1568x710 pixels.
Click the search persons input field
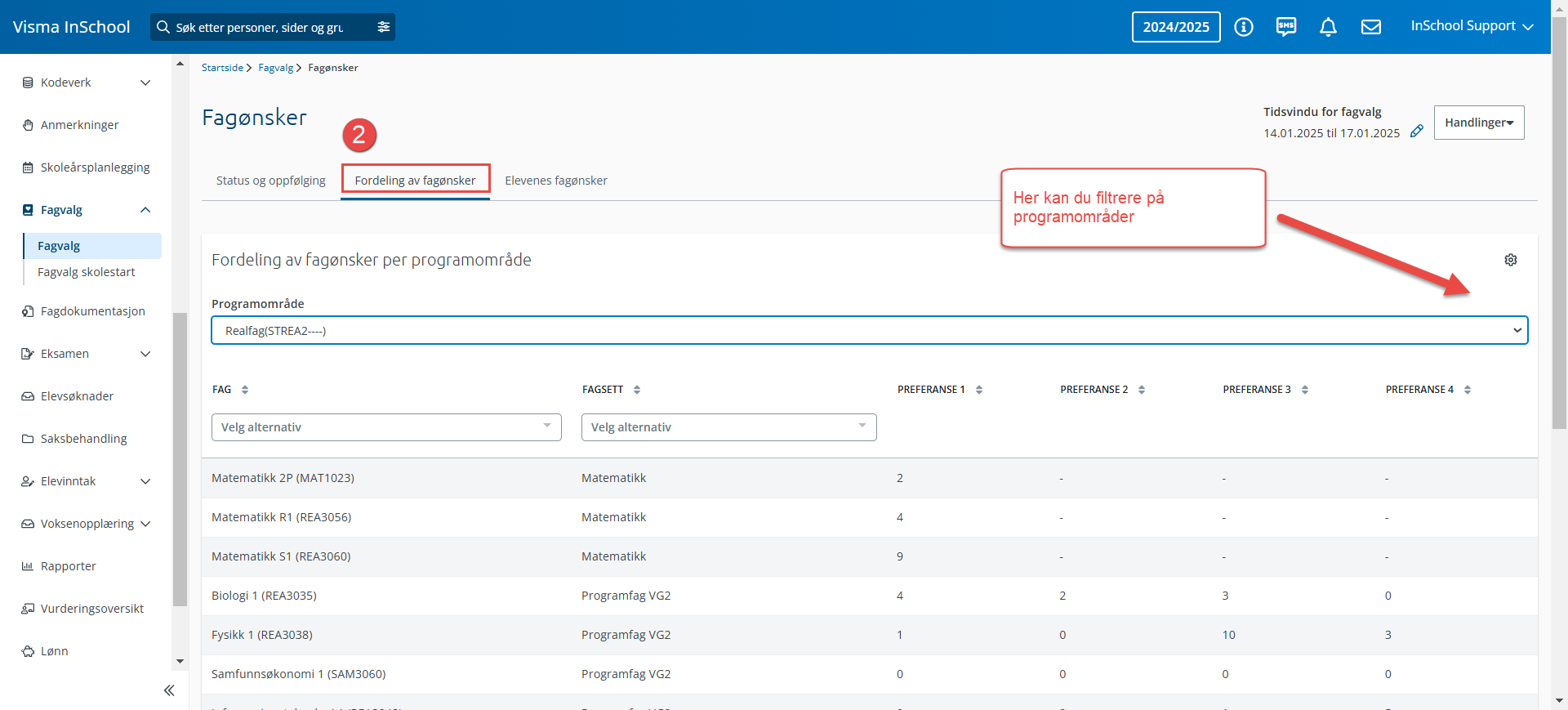261,27
